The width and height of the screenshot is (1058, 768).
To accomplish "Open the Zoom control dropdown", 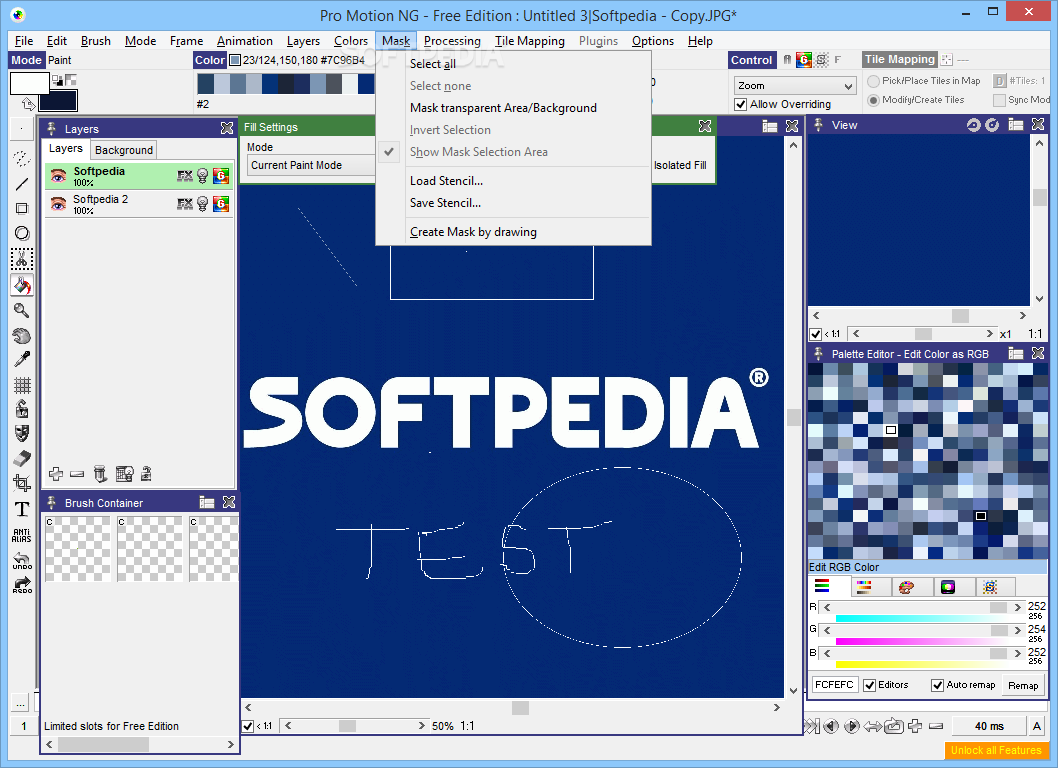I will pyautogui.click(x=795, y=86).
